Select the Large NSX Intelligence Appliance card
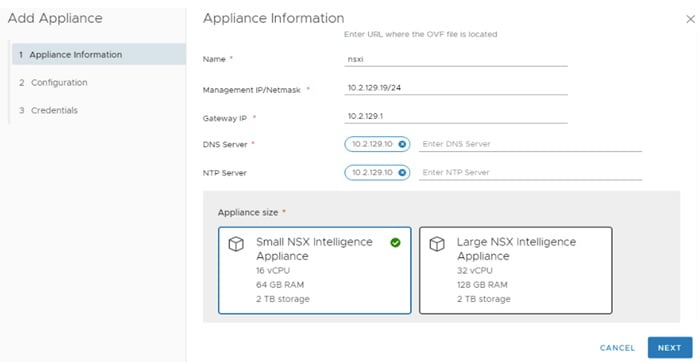This screenshot has height=362, width=700. click(x=516, y=270)
